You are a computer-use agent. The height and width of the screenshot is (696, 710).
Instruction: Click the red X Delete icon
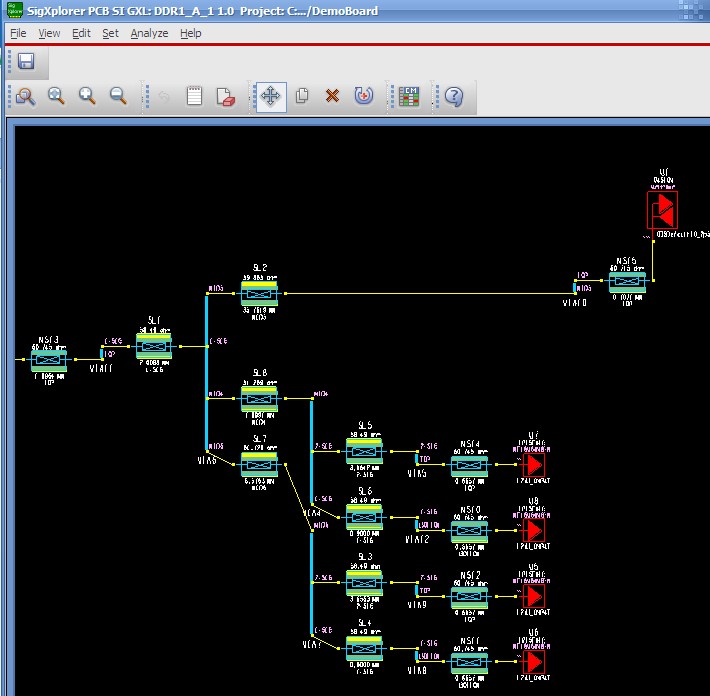(x=333, y=96)
